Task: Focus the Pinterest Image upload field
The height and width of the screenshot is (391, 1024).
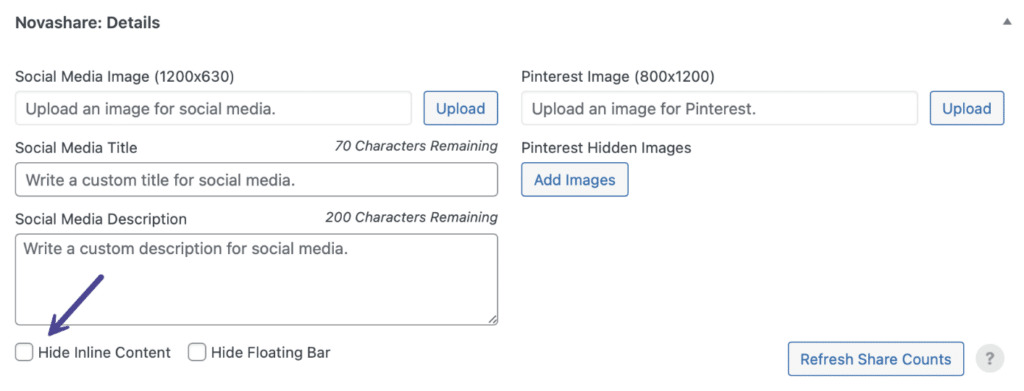Action: 720,108
